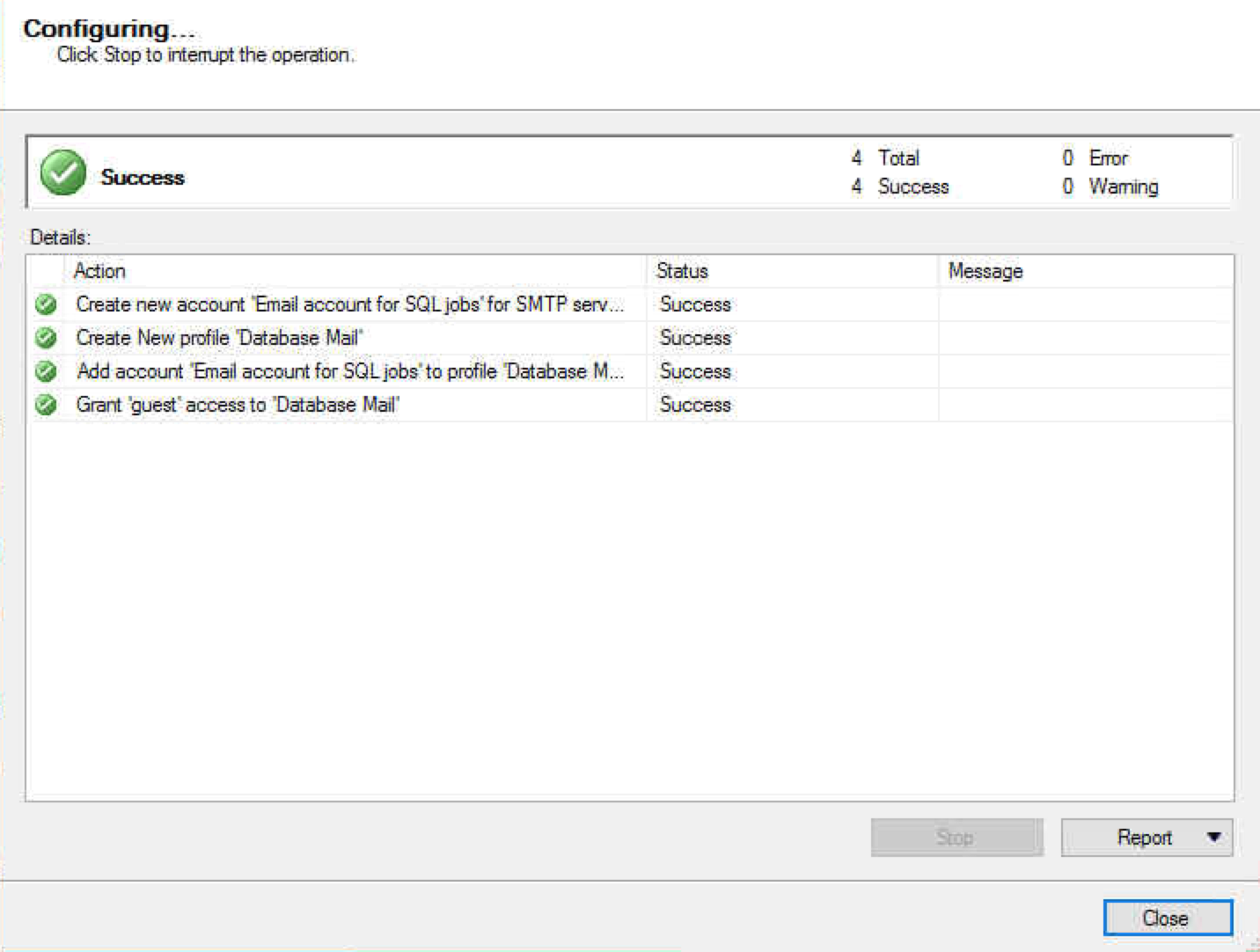The width and height of the screenshot is (1260, 952).
Task: Click the '4 Success' summary count
Action: 900,187
